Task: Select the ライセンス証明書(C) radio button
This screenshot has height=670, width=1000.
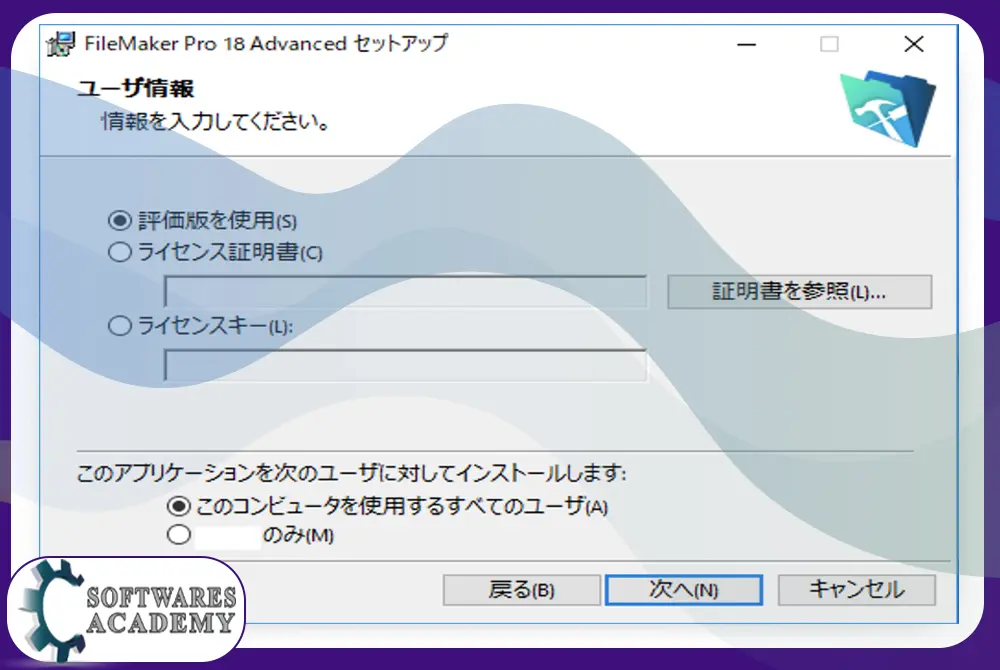Action: [119, 252]
